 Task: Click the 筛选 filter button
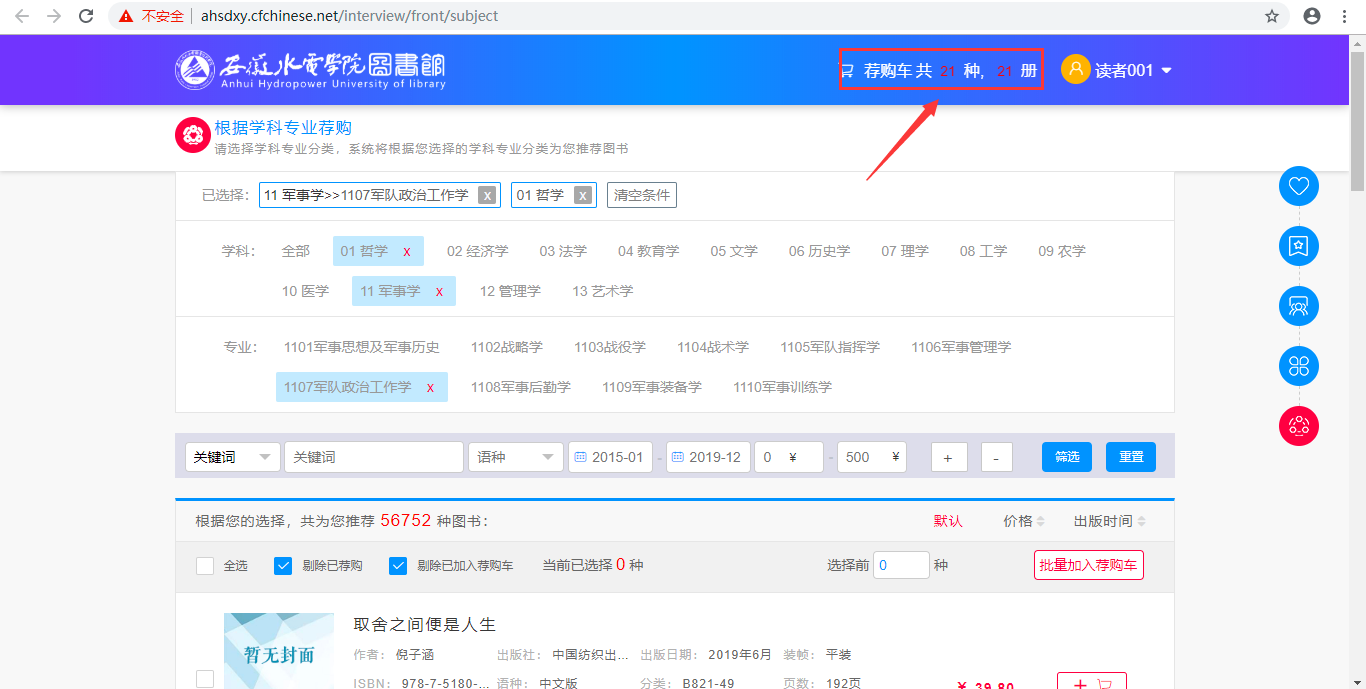(1066, 457)
